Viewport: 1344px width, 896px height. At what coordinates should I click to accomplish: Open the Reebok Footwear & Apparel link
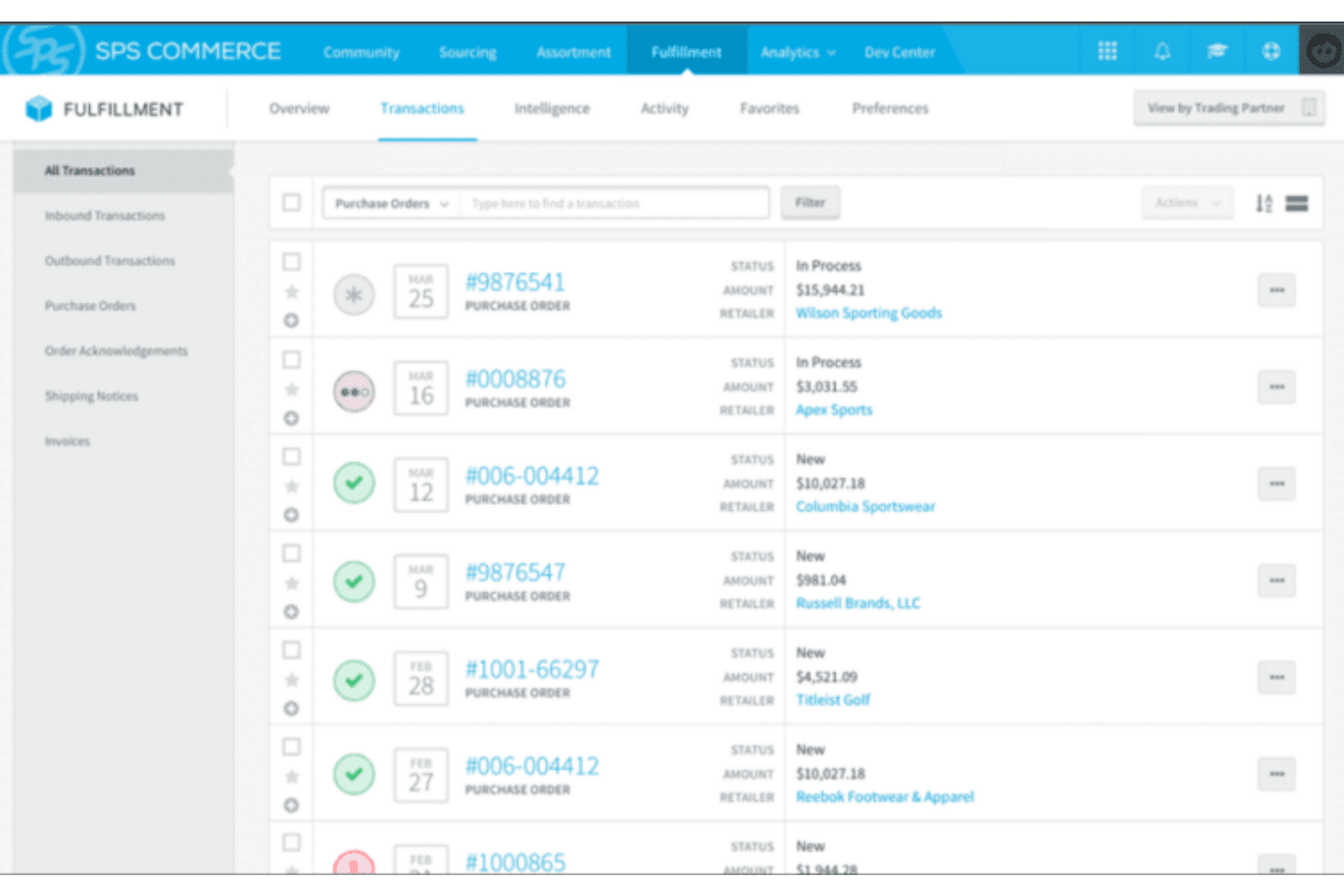(884, 797)
